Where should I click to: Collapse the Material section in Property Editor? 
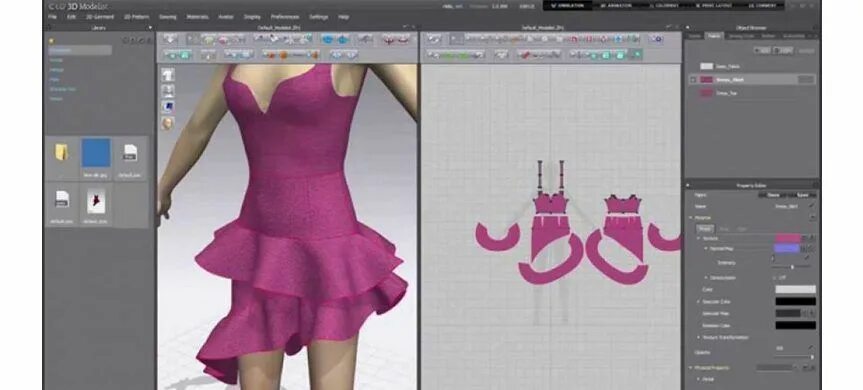pos(691,218)
